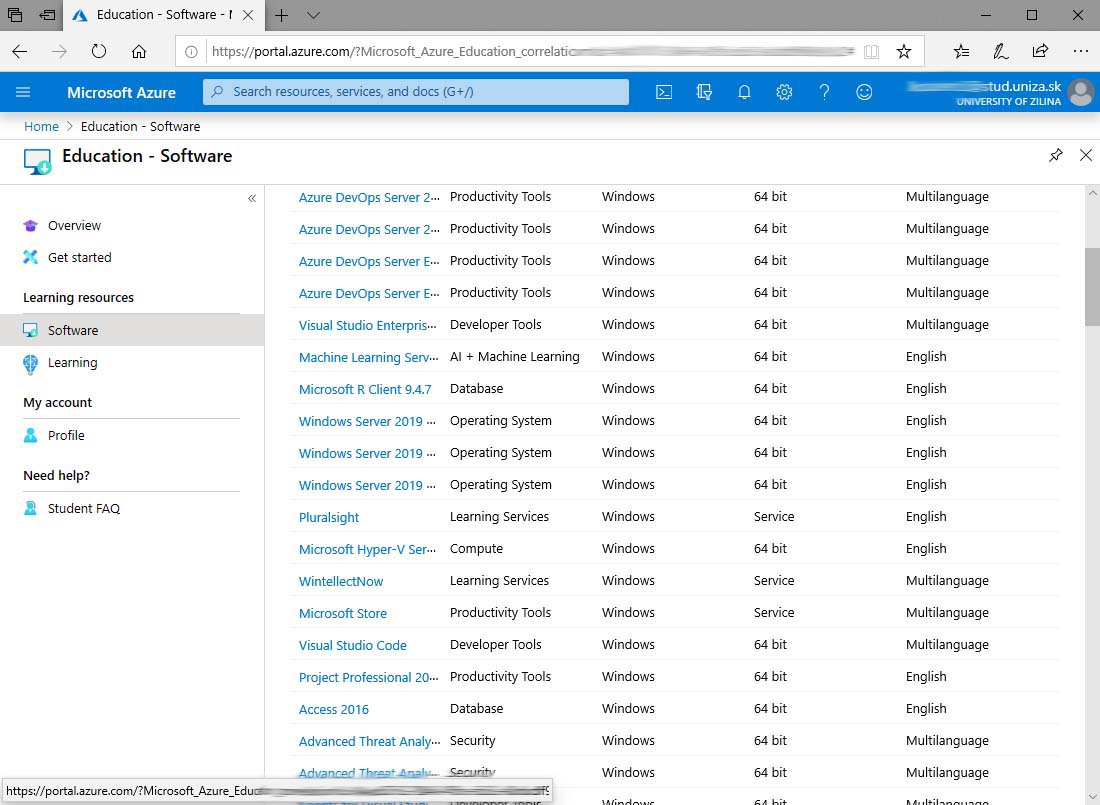Open Directory and subscription filter icon
1100x805 pixels.
coord(704,92)
